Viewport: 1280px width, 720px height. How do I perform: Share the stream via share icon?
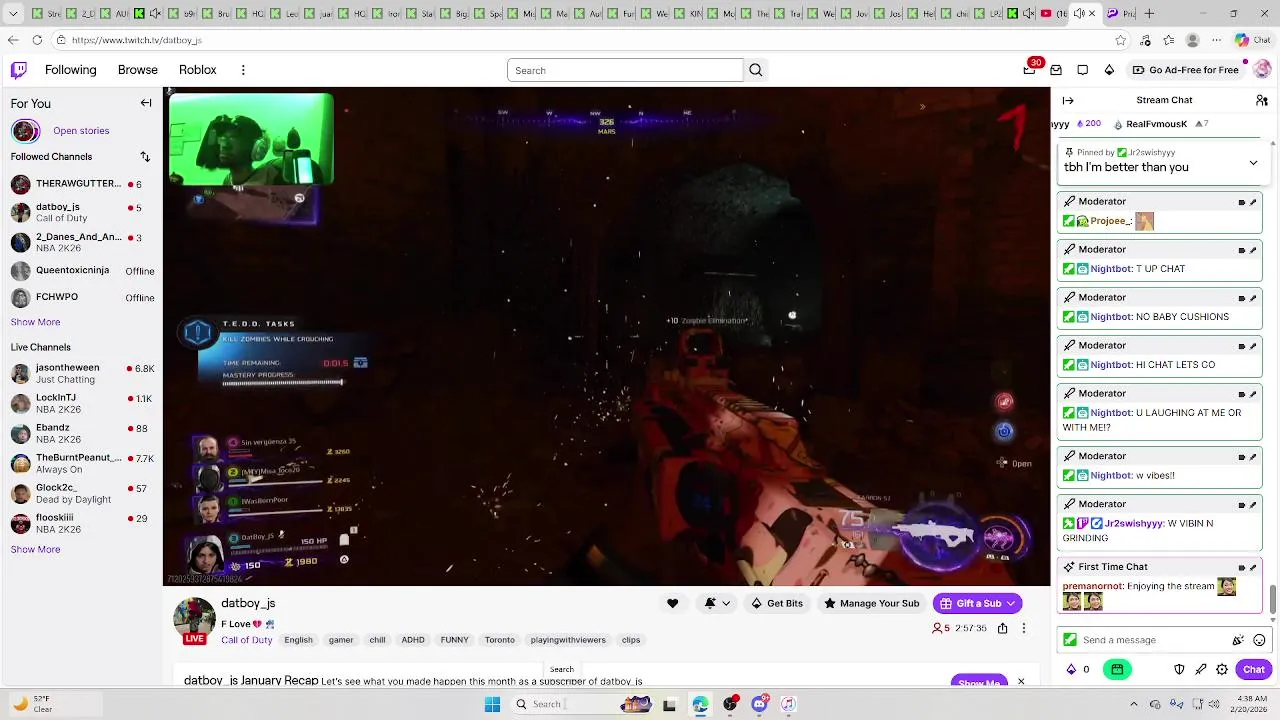(x=1002, y=628)
